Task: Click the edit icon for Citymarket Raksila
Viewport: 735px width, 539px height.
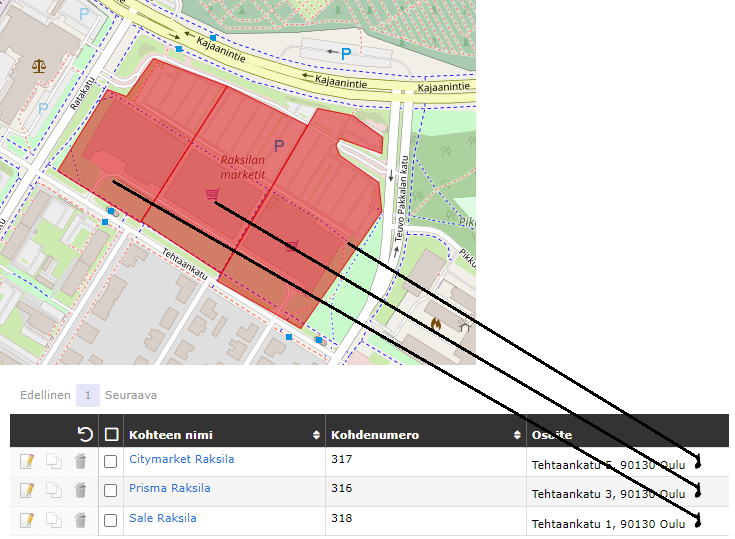Action: click(27, 461)
